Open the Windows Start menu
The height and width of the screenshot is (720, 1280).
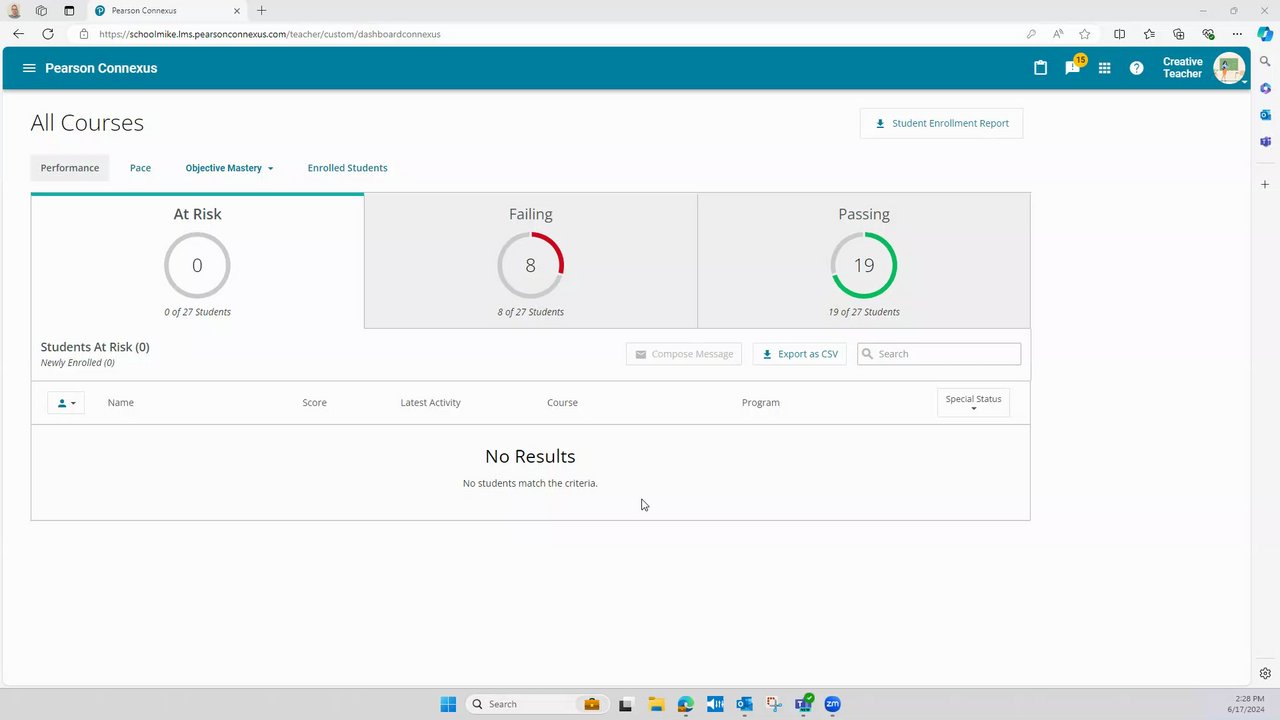[x=448, y=704]
